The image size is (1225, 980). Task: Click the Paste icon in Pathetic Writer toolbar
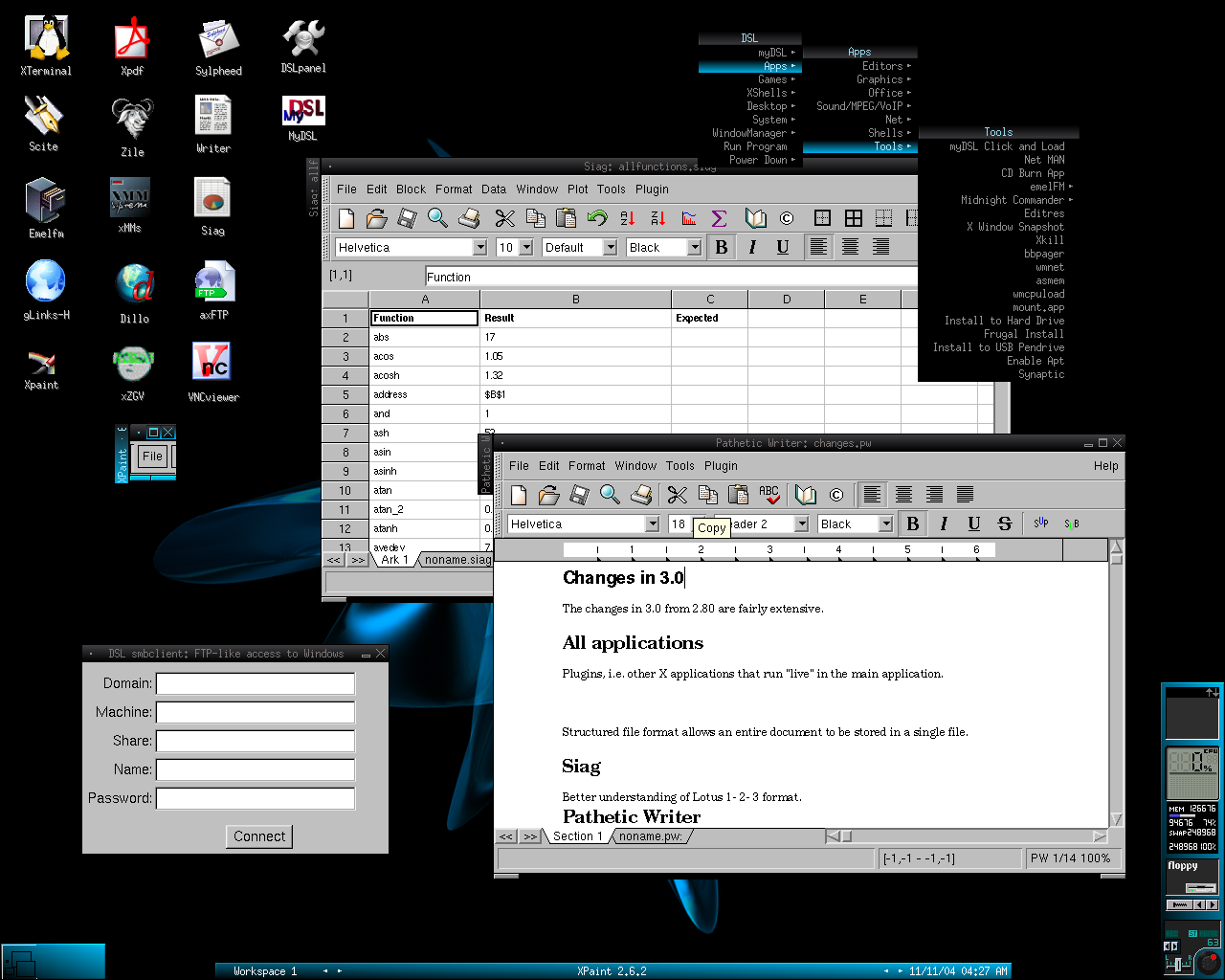point(738,495)
